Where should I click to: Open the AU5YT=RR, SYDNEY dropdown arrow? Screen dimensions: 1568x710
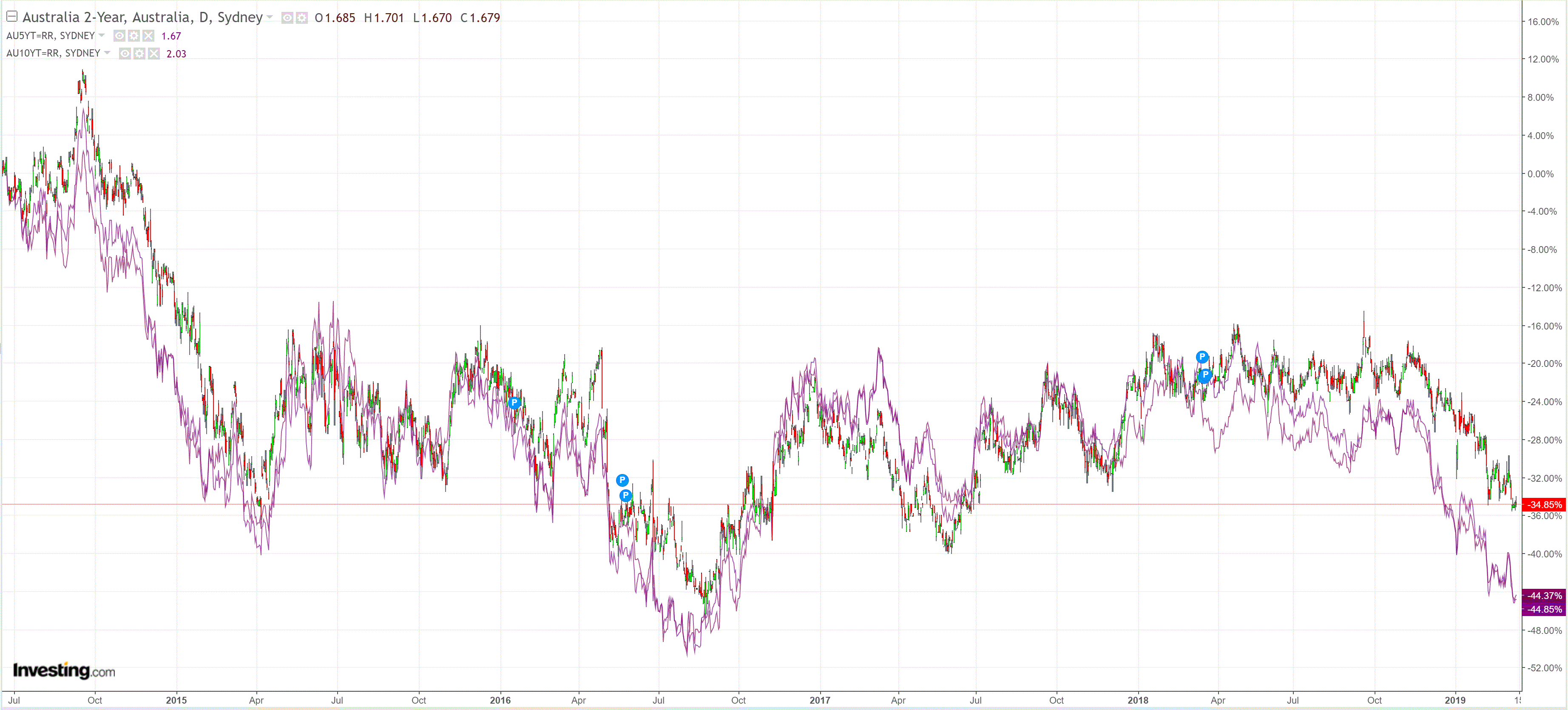point(102,35)
